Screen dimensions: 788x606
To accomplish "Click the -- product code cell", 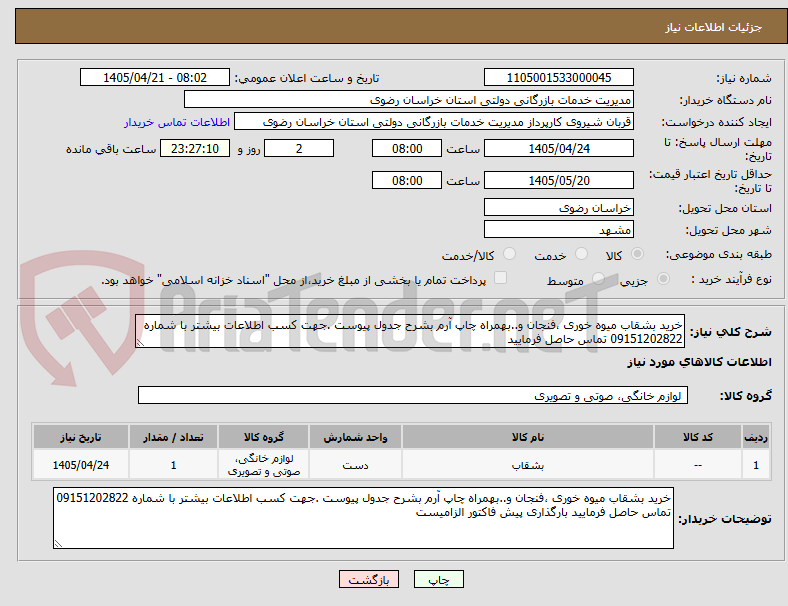I will (698, 465).
